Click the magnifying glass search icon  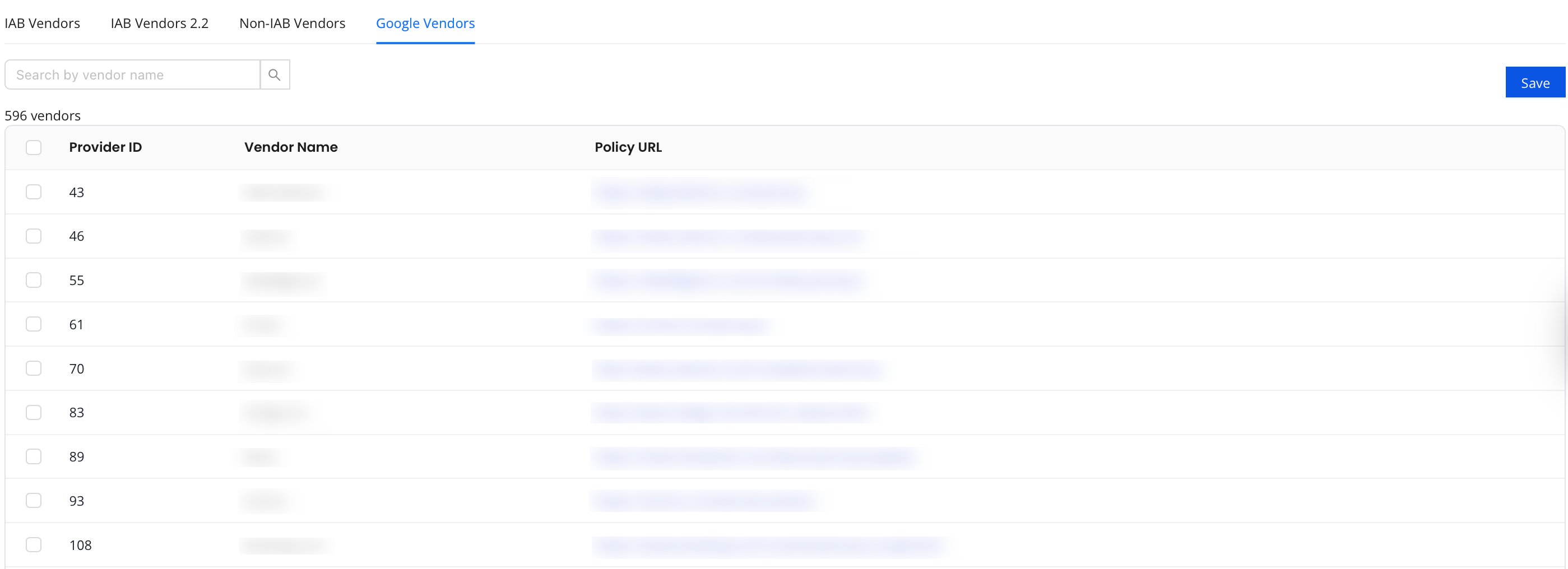275,75
